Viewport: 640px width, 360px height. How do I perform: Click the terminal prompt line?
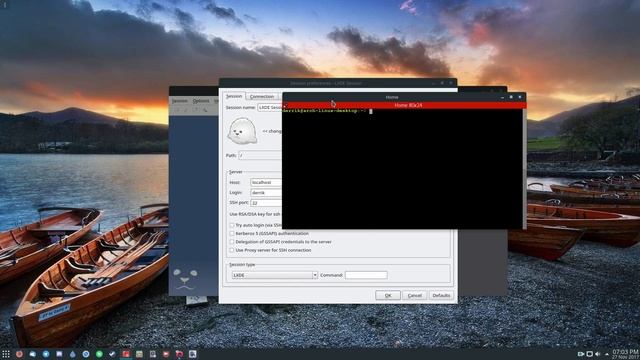[327, 111]
